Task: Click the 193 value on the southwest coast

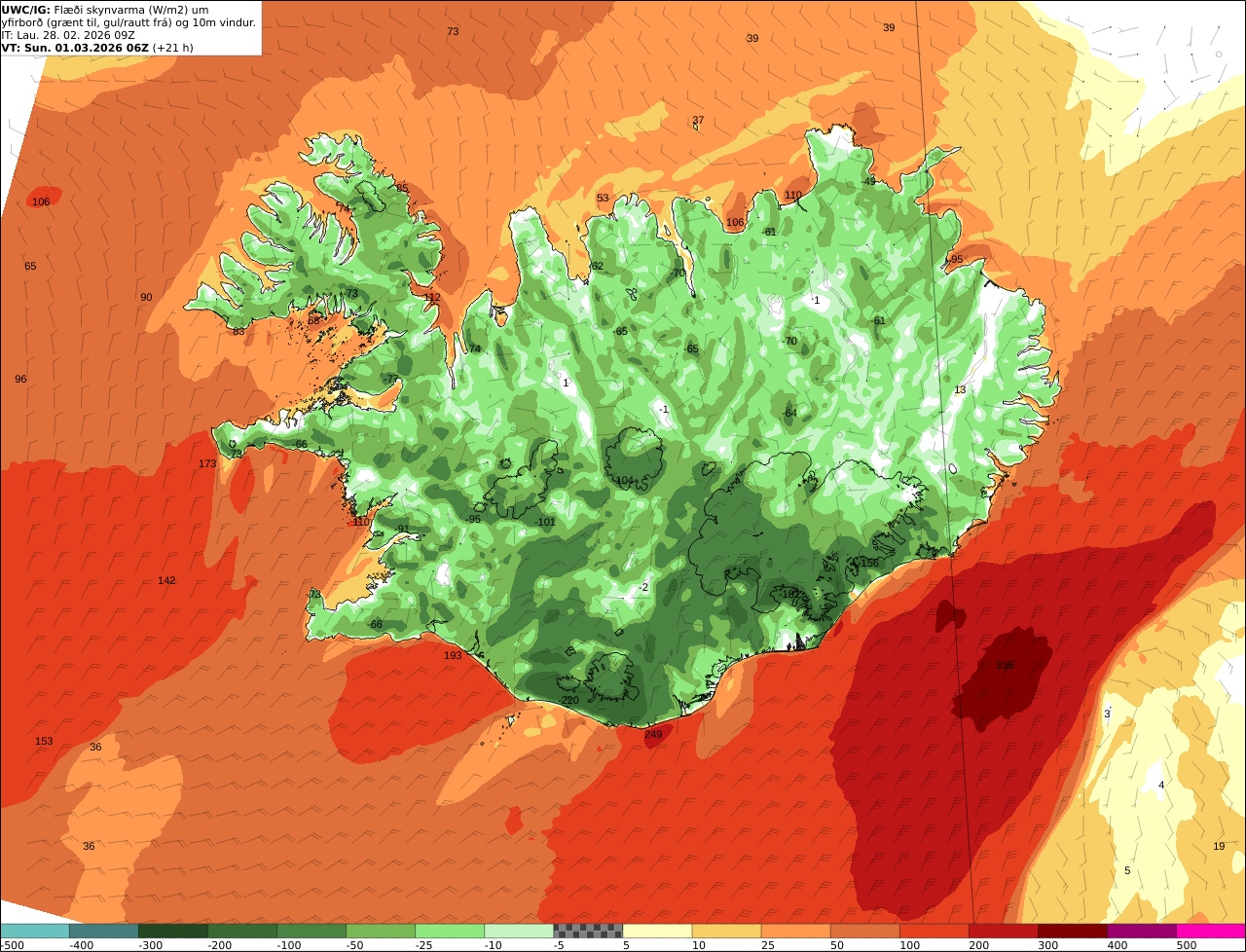Action: (453, 656)
